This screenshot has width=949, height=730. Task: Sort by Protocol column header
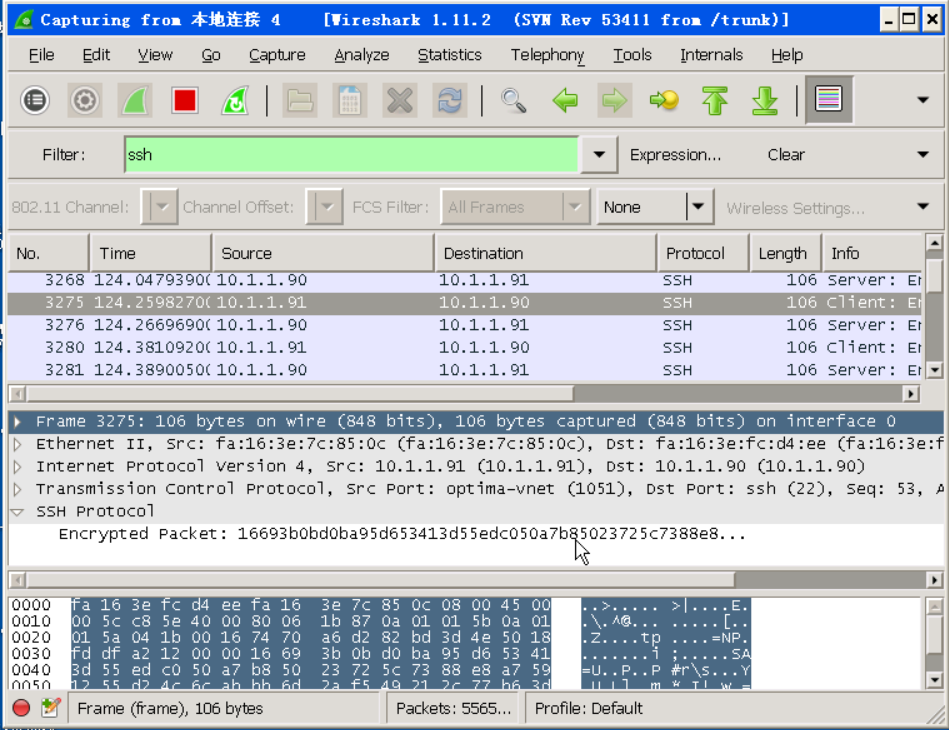[703, 253]
